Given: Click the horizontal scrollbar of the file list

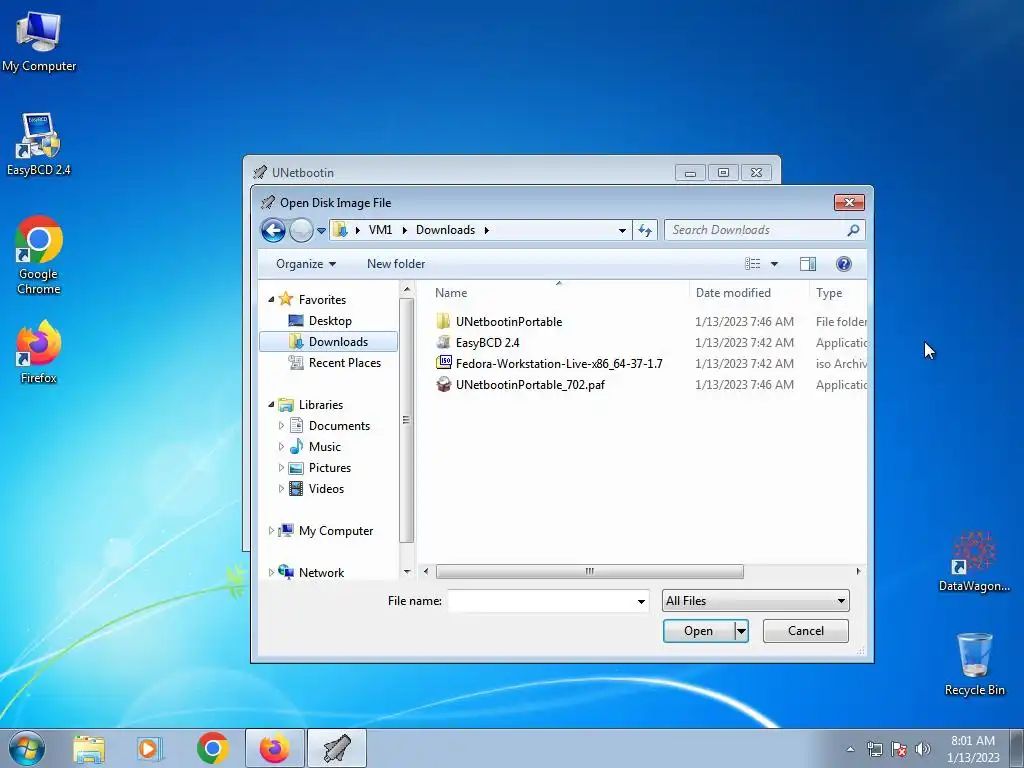Looking at the screenshot, I should pyautogui.click(x=589, y=571).
